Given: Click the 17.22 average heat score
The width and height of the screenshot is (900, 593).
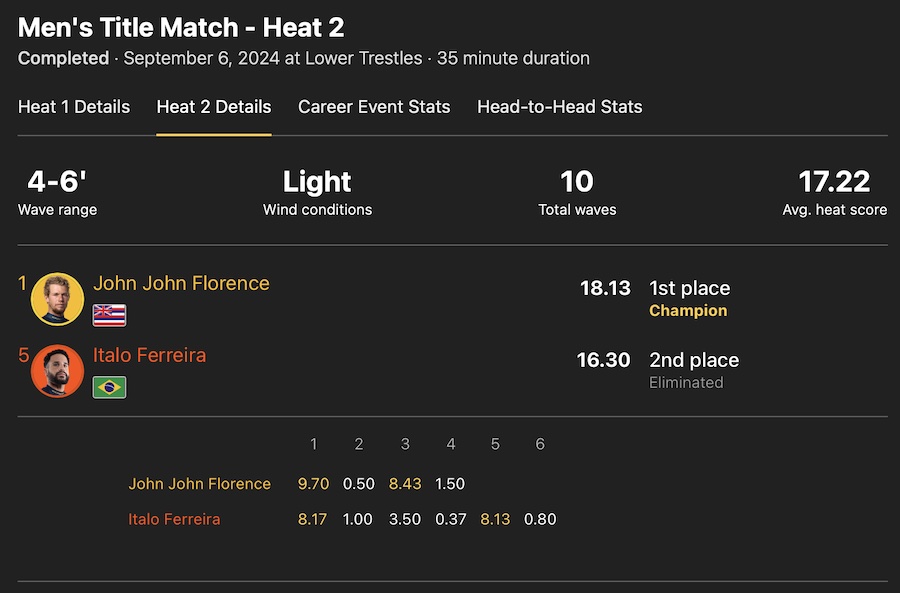Looking at the screenshot, I should (x=834, y=182).
